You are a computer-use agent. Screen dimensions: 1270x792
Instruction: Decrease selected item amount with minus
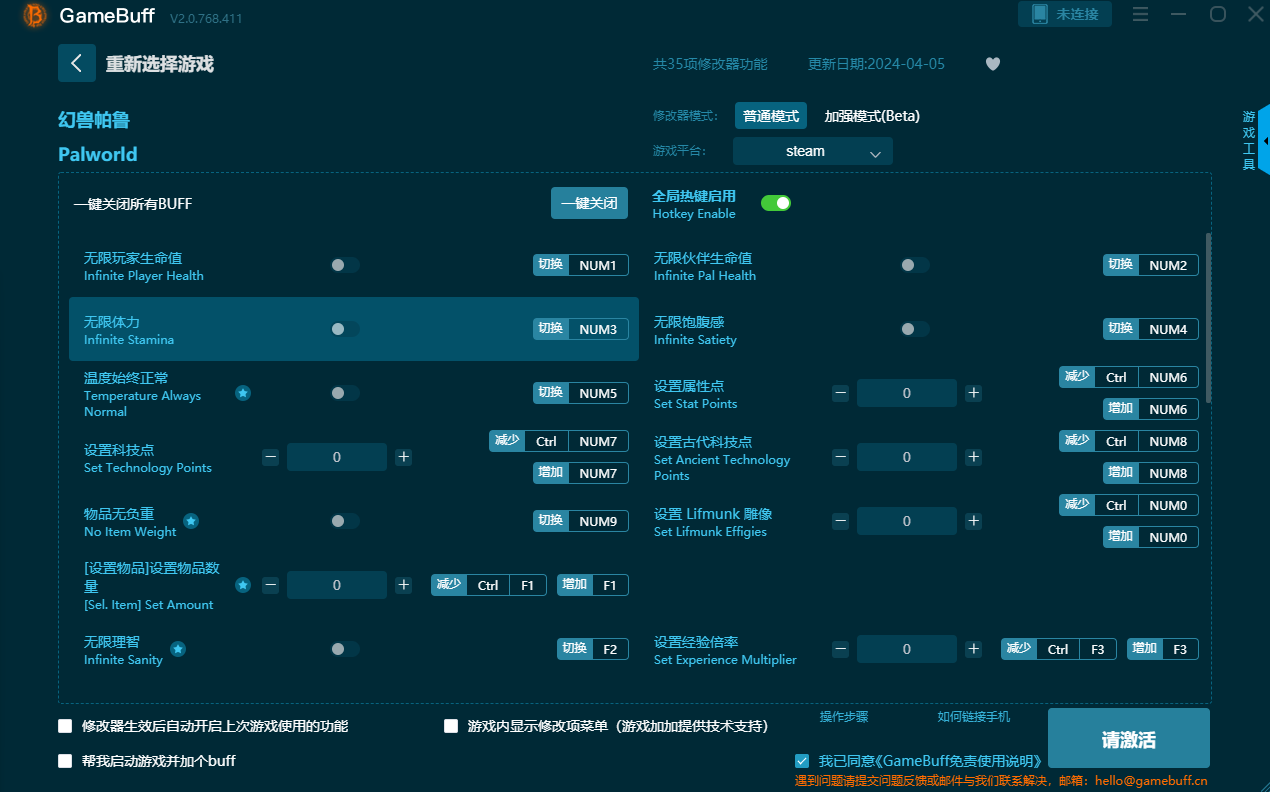coord(271,585)
